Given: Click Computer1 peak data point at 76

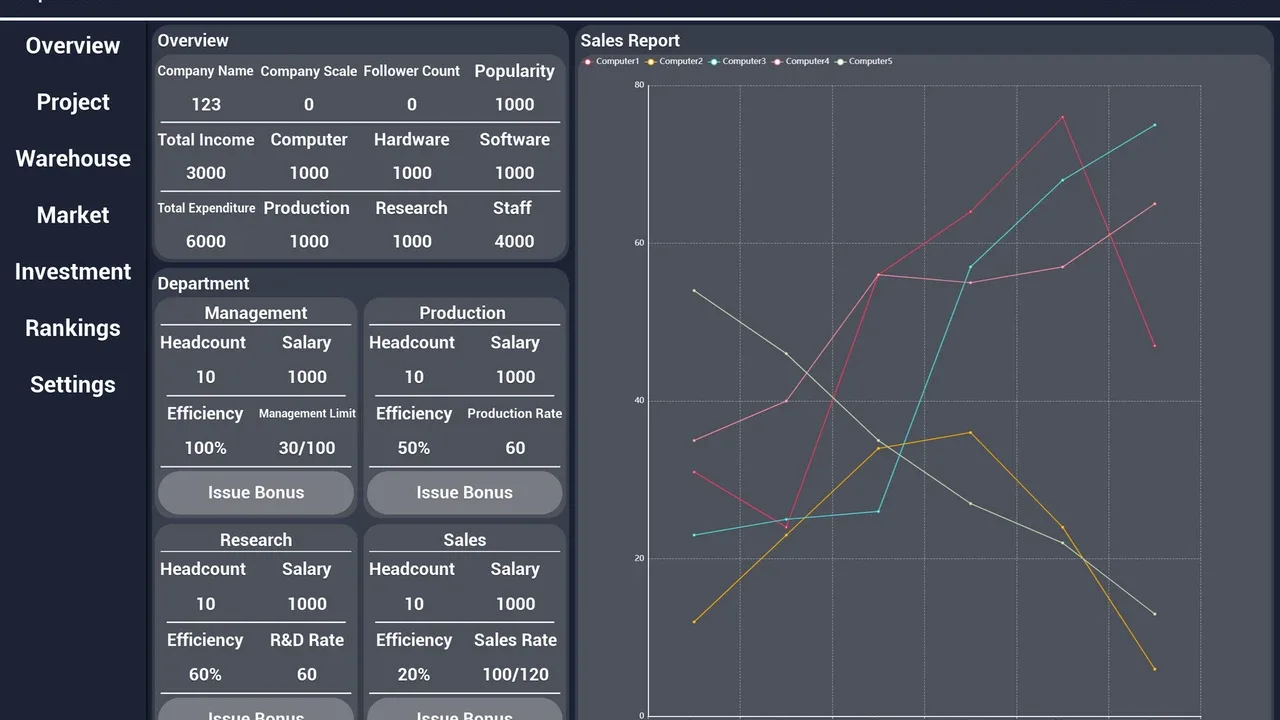Looking at the screenshot, I should pyautogui.click(x=1062, y=117).
